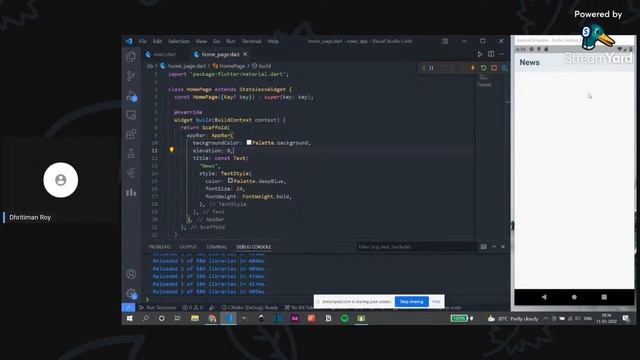This screenshot has height=360, width=640.
Task: Open the Edit menu
Action: pyautogui.click(x=157, y=41)
